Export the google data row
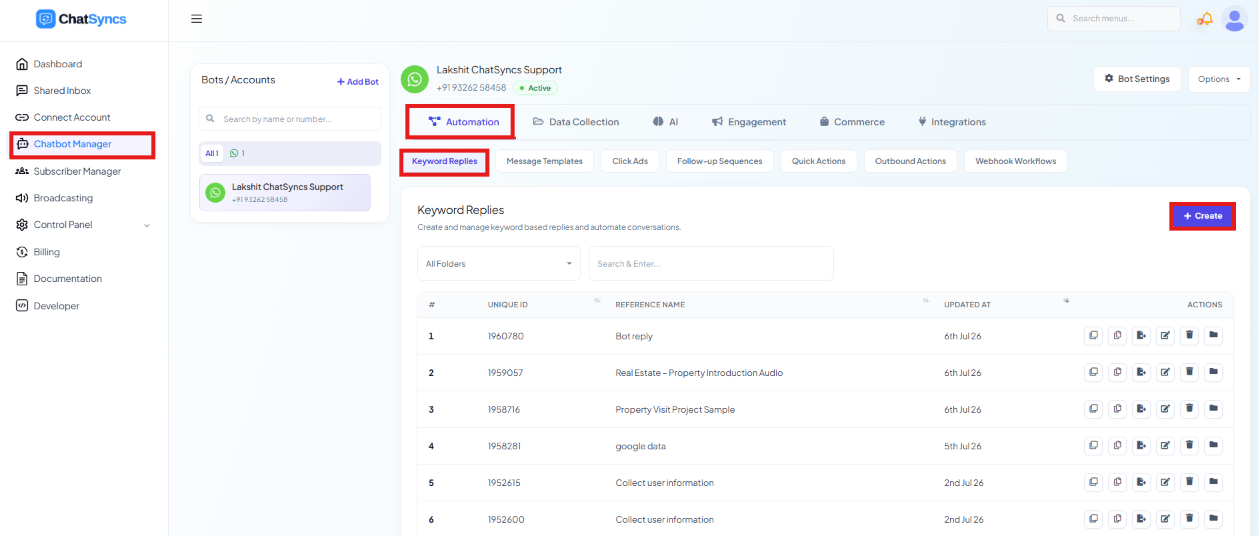Image resolution: width=1259 pixels, height=536 pixels. click(x=1141, y=446)
